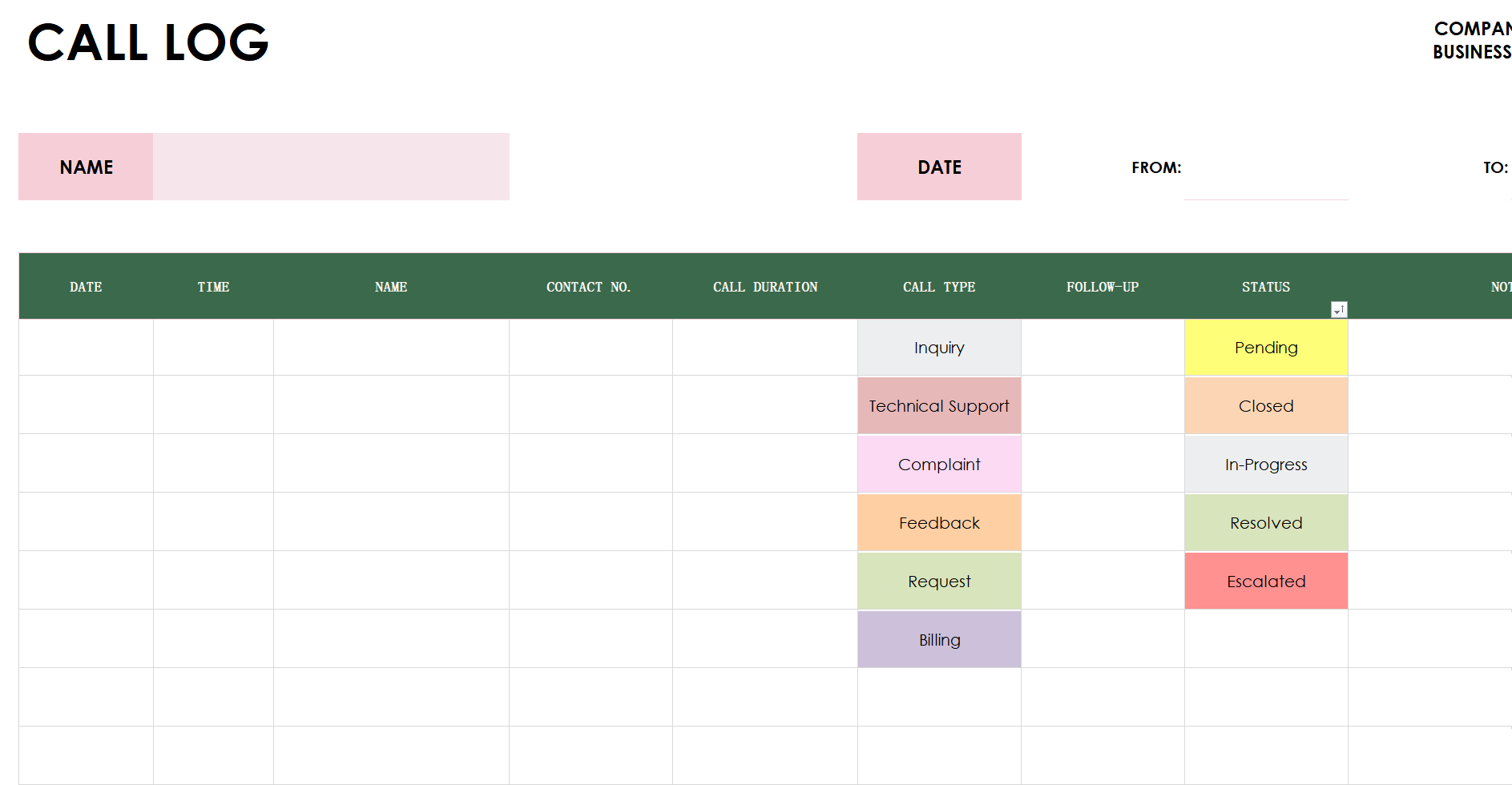Click the Complaint call type cell
The height and width of the screenshot is (785, 1512).
point(939,464)
